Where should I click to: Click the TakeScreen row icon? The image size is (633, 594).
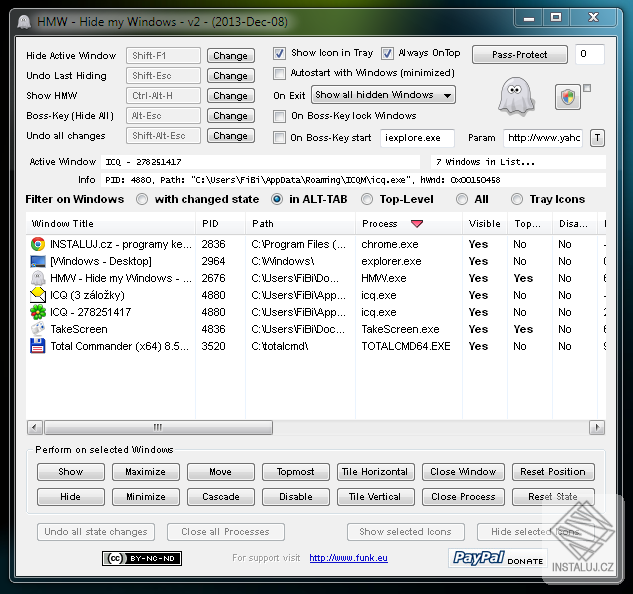[x=38, y=329]
